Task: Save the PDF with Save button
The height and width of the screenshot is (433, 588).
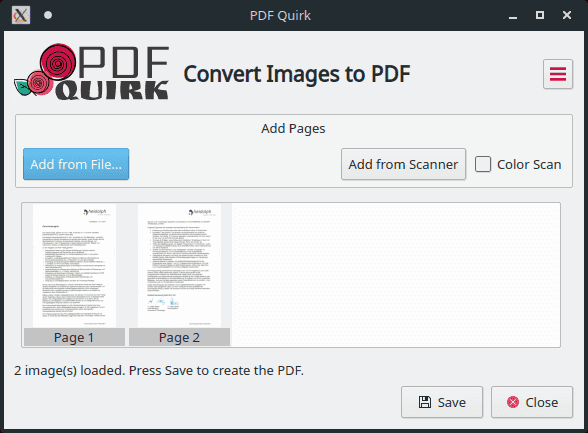Action: pyautogui.click(x=442, y=402)
